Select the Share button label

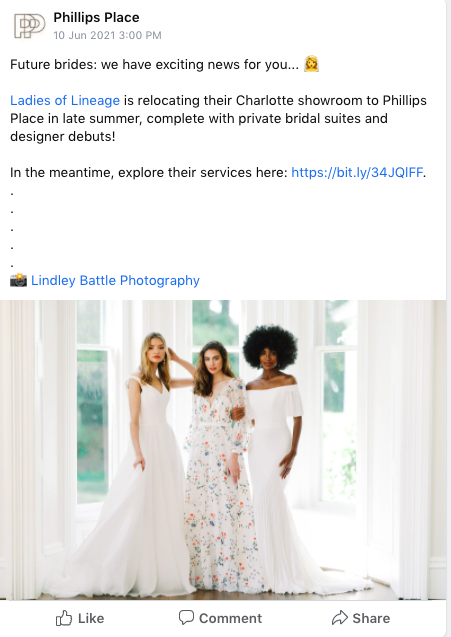point(371,618)
